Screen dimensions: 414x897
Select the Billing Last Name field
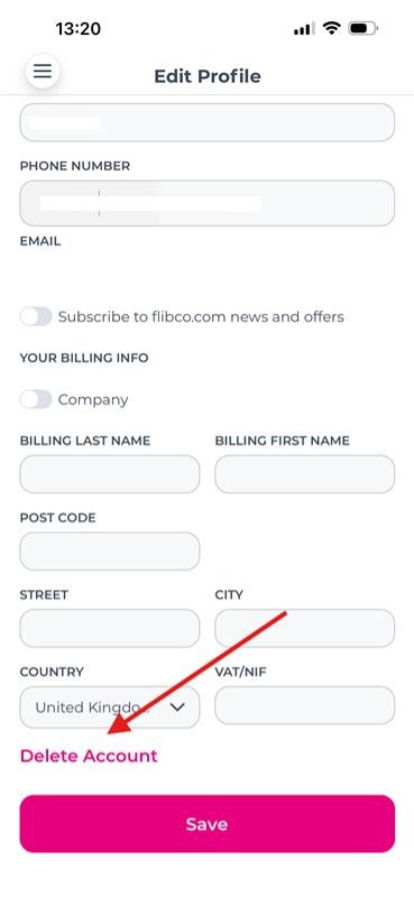(x=110, y=474)
